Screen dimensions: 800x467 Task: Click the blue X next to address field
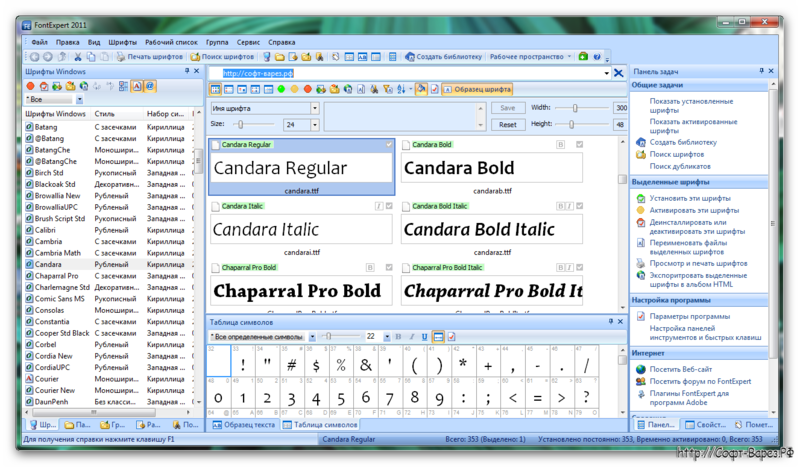[x=618, y=73]
